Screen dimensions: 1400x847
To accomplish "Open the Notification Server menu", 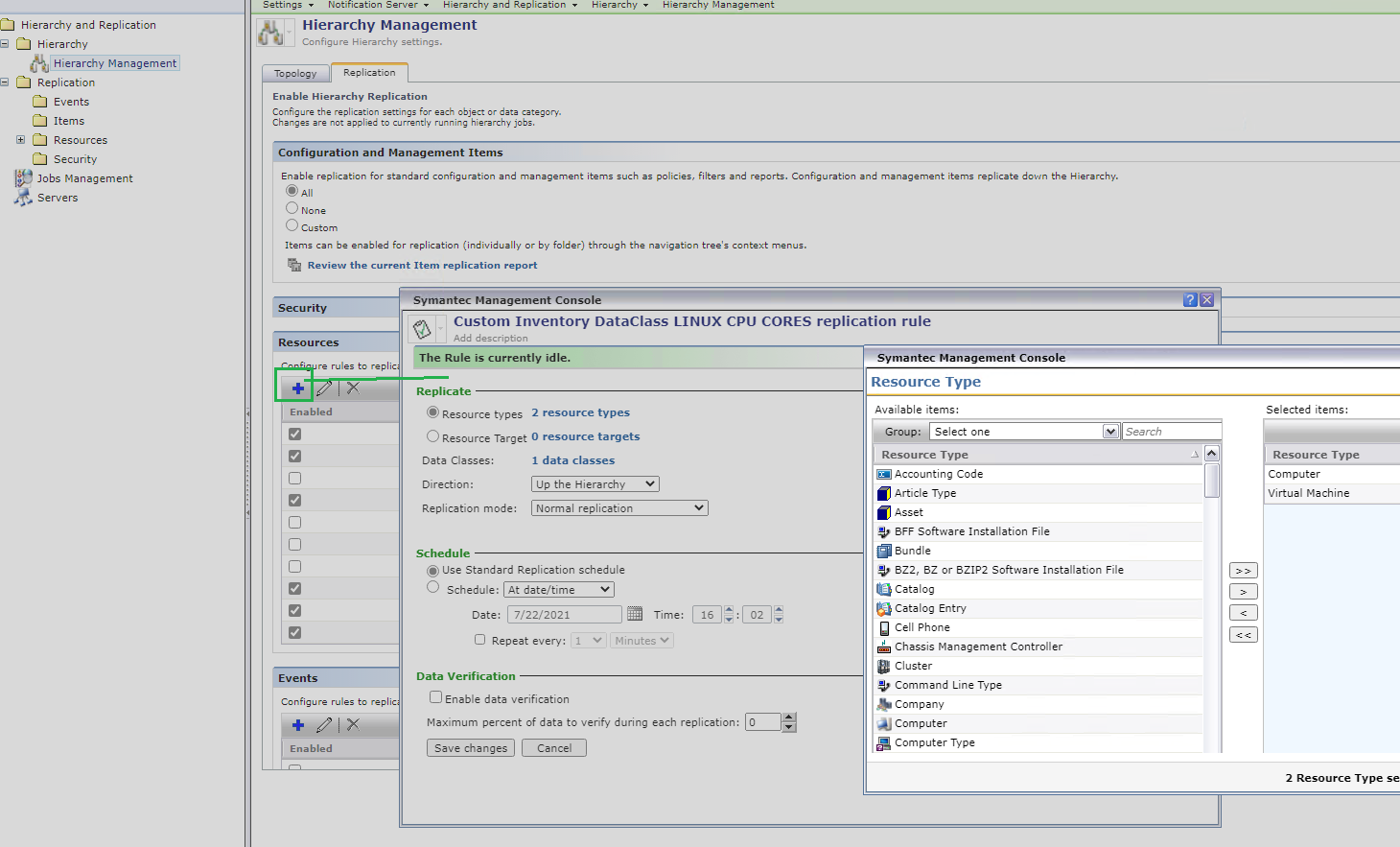I will pos(378,5).
